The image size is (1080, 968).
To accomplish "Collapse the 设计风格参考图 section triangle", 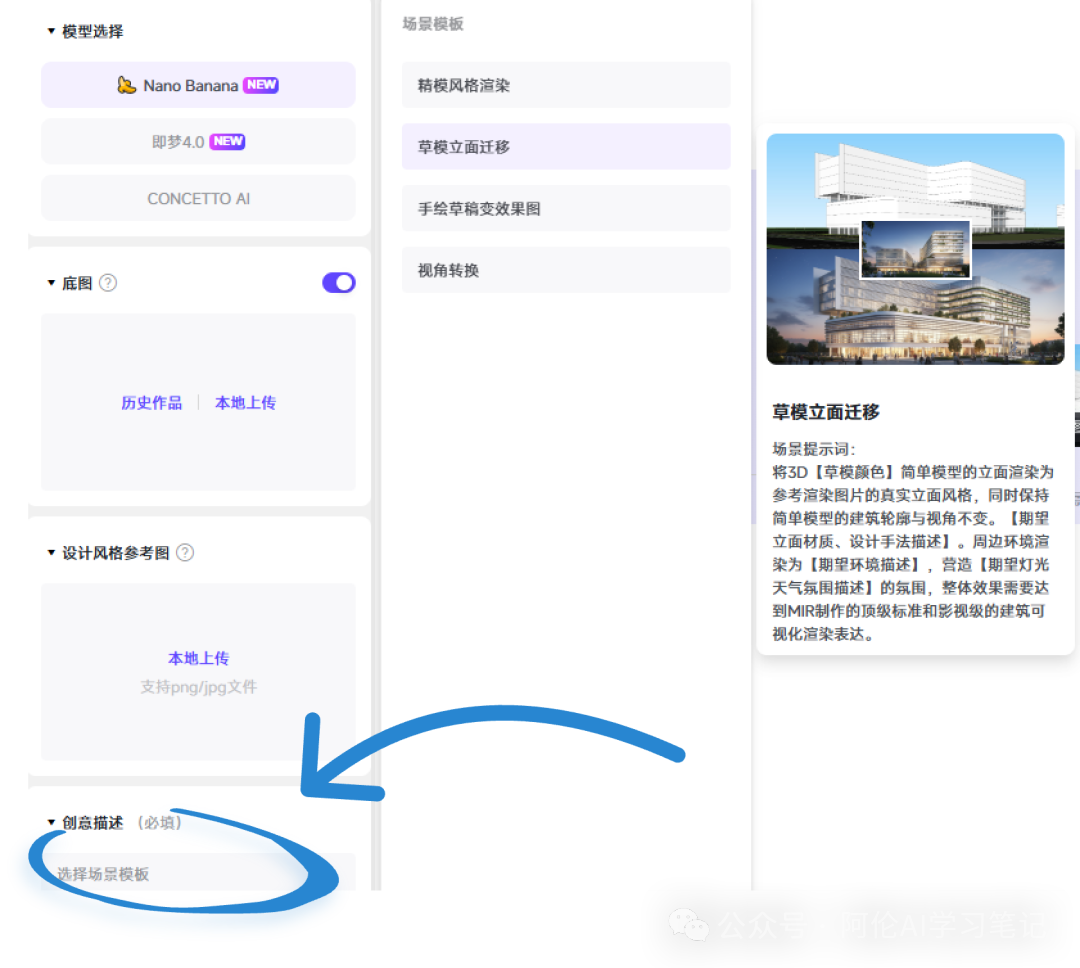I will pos(51,553).
